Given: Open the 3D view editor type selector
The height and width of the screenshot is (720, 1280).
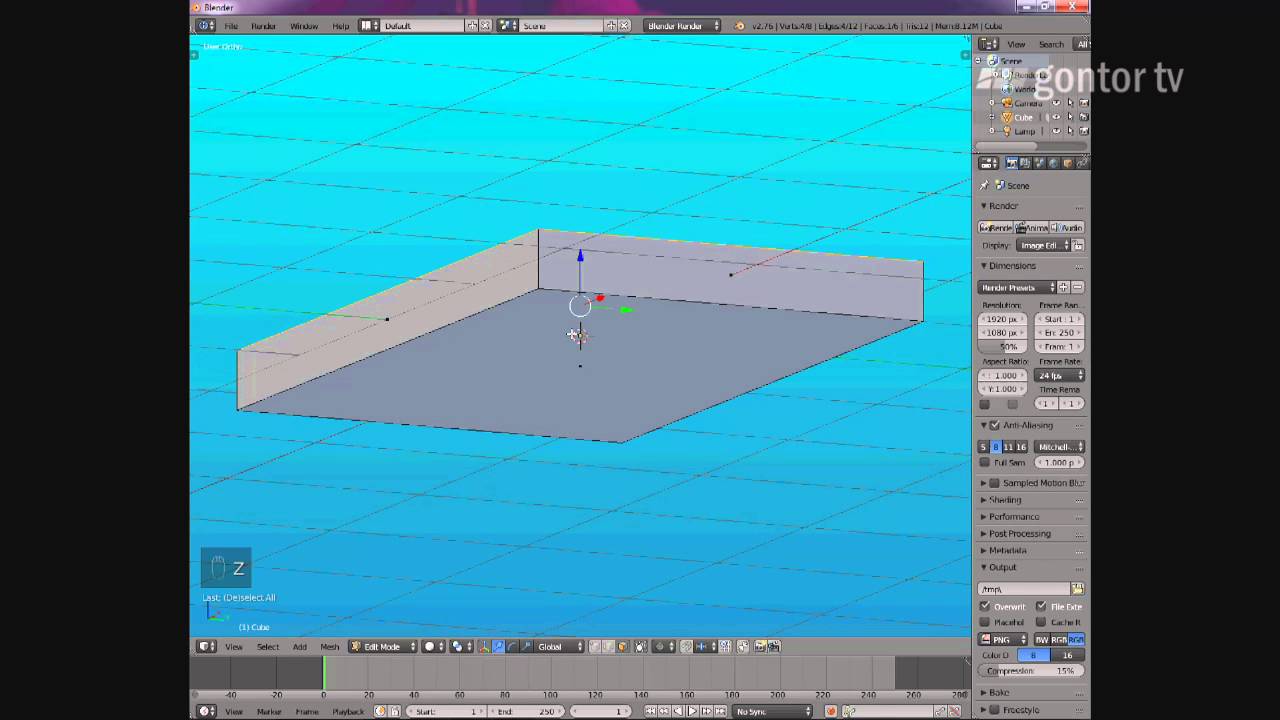Looking at the screenshot, I should pyautogui.click(x=207, y=646).
